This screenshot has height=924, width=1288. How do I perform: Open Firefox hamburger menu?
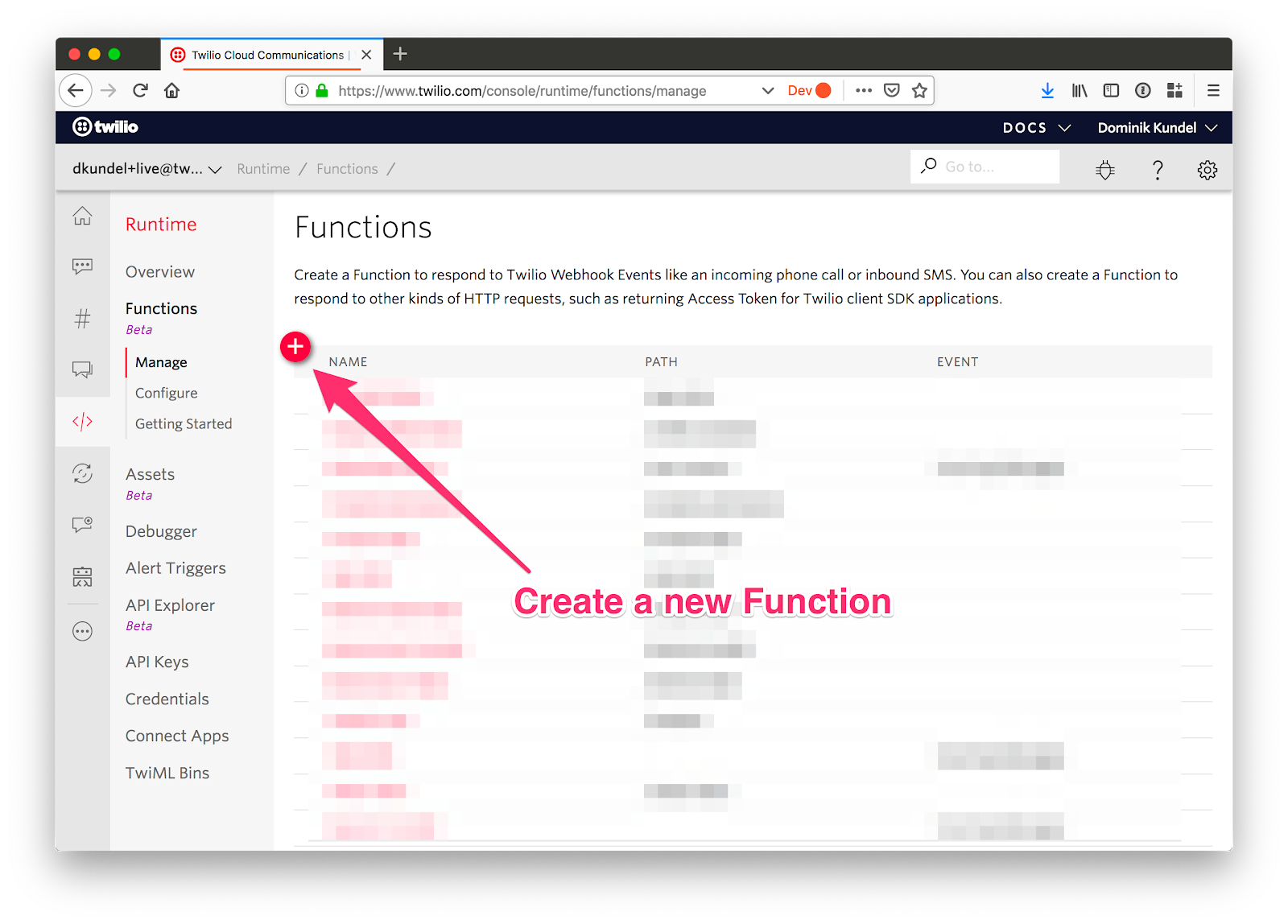coord(1213,90)
